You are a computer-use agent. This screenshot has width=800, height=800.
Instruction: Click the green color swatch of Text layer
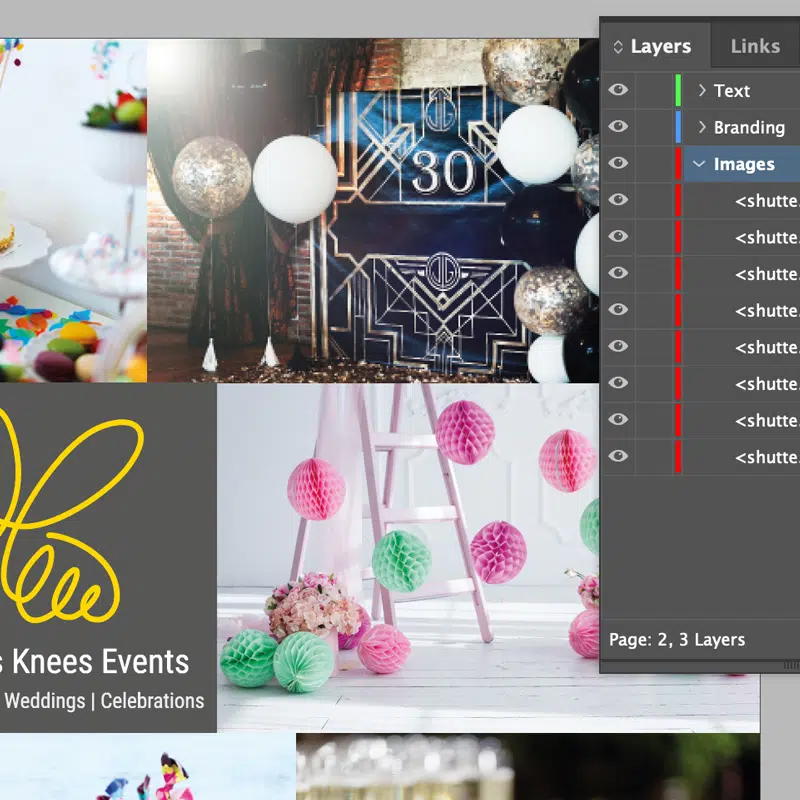tap(678, 90)
